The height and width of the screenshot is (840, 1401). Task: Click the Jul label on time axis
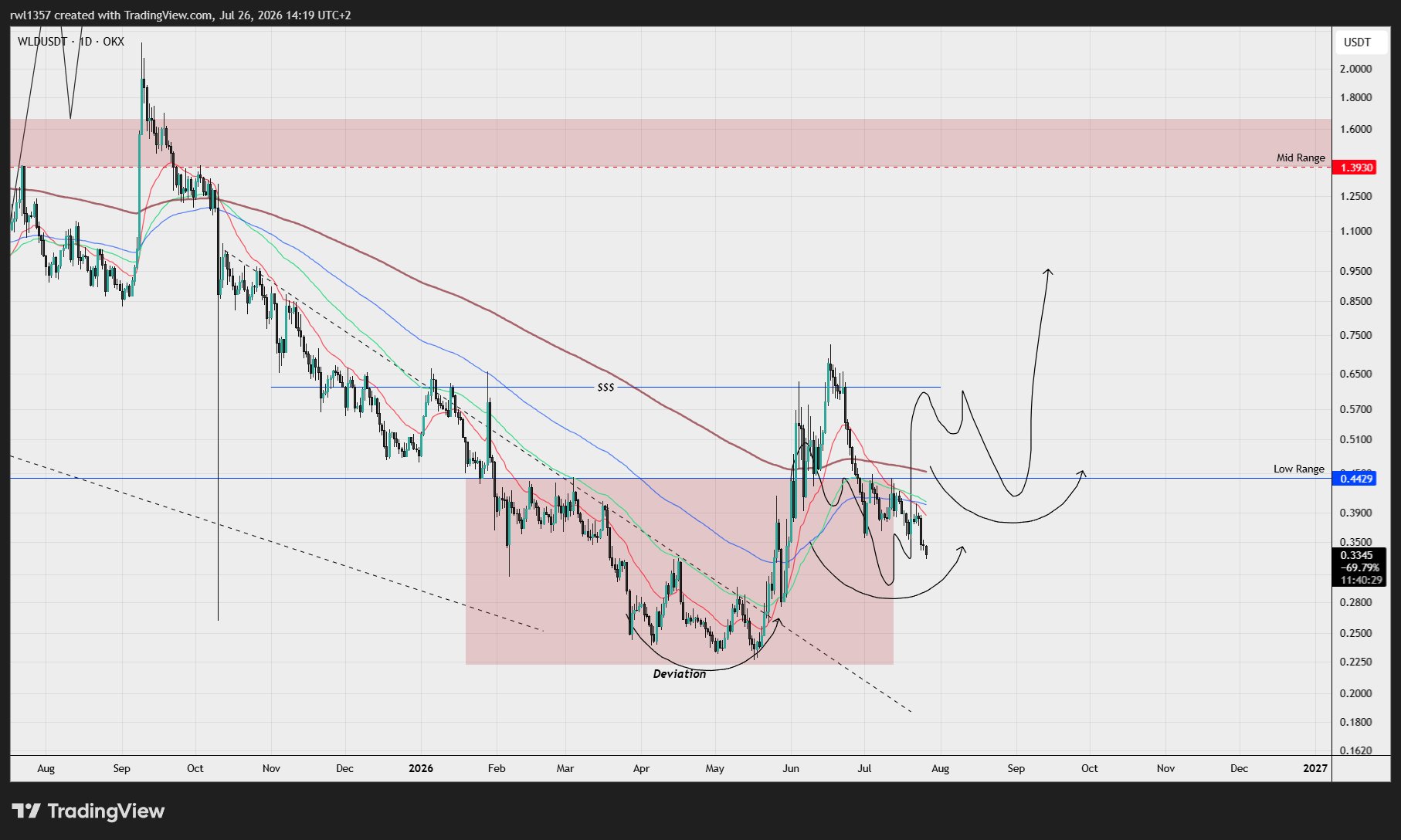[864, 768]
